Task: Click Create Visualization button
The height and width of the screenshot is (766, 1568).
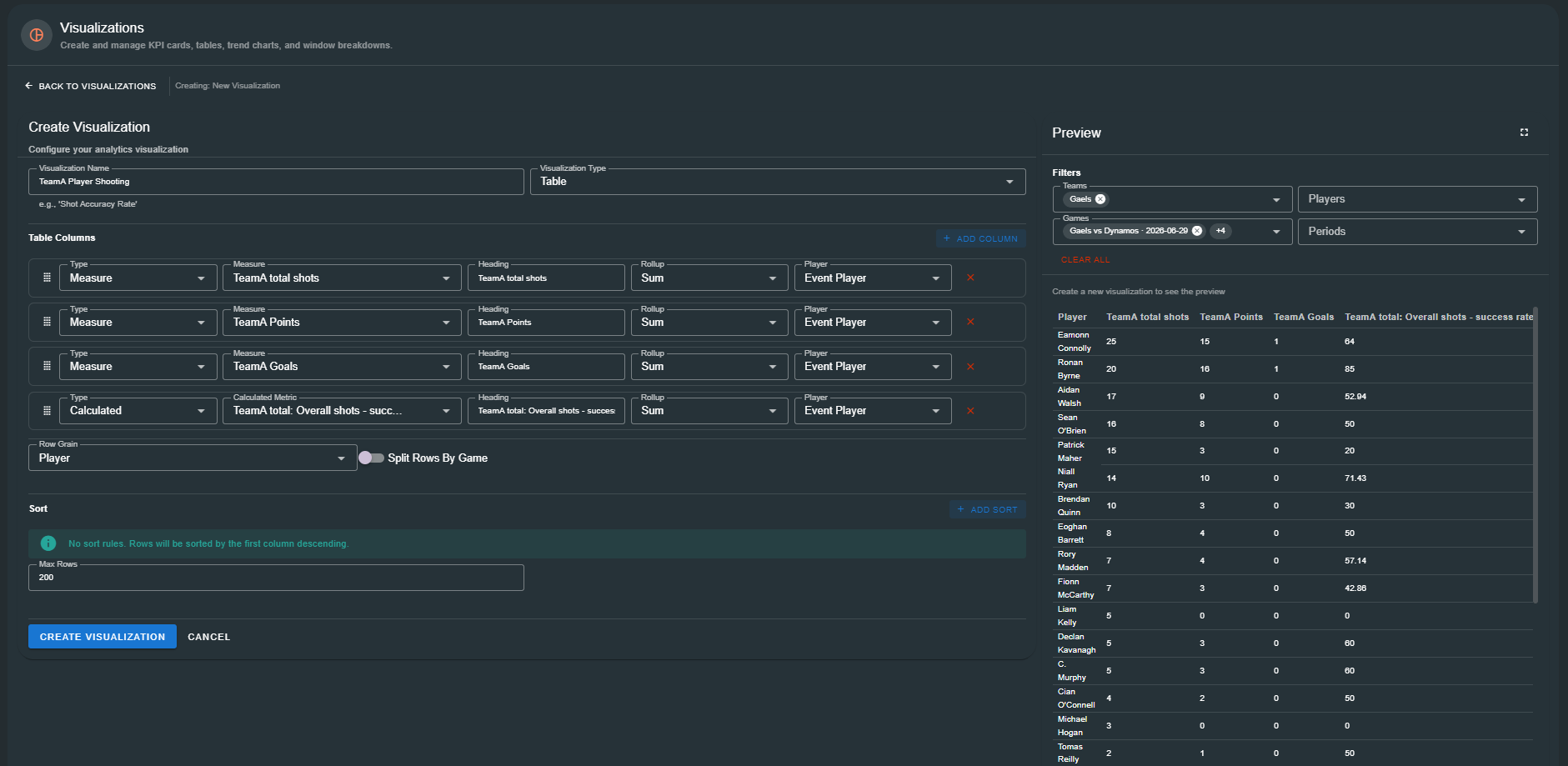Action: point(103,637)
